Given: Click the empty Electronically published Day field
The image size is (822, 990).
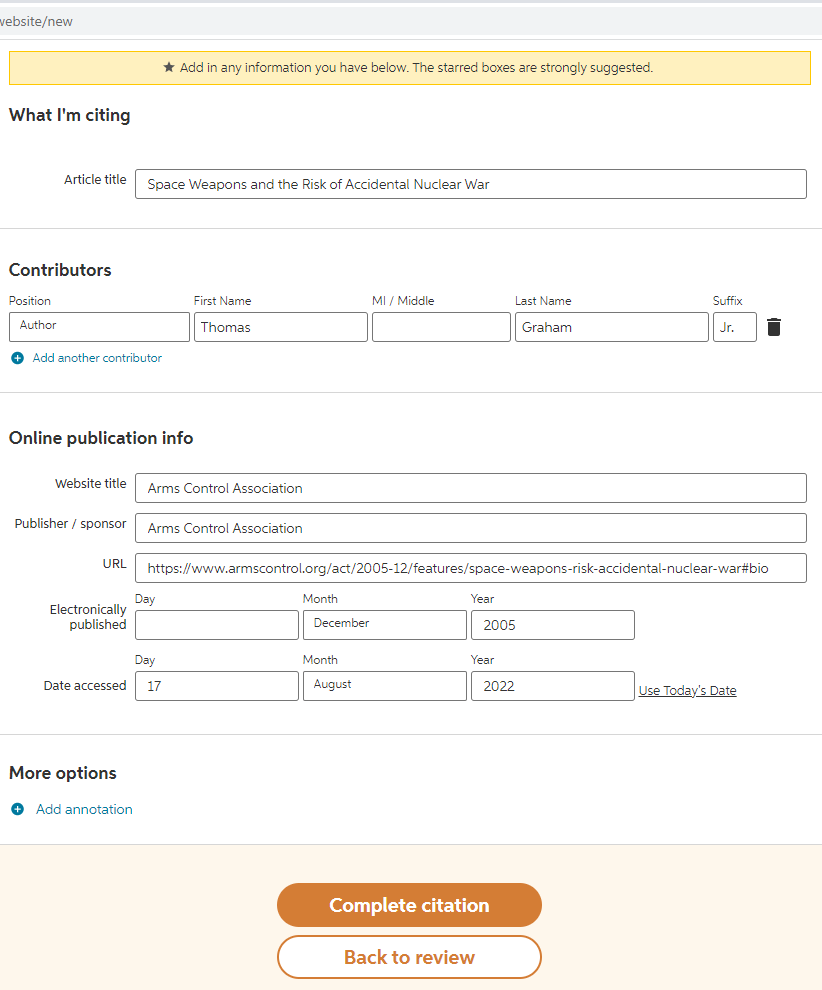Looking at the screenshot, I should tap(216, 625).
